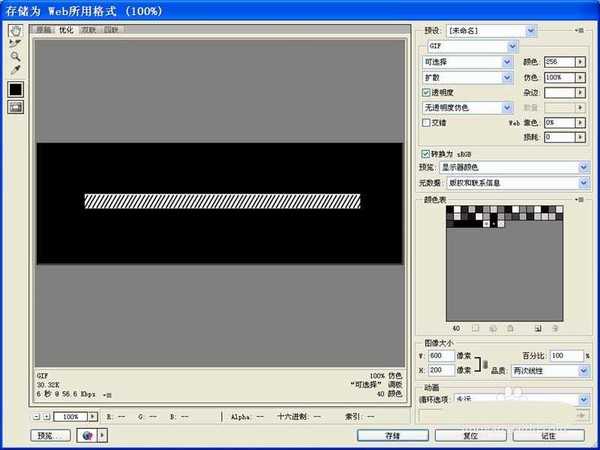Select the Zoom magnifier tool
This screenshot has height=450, width=600.
tap(15, 56)
